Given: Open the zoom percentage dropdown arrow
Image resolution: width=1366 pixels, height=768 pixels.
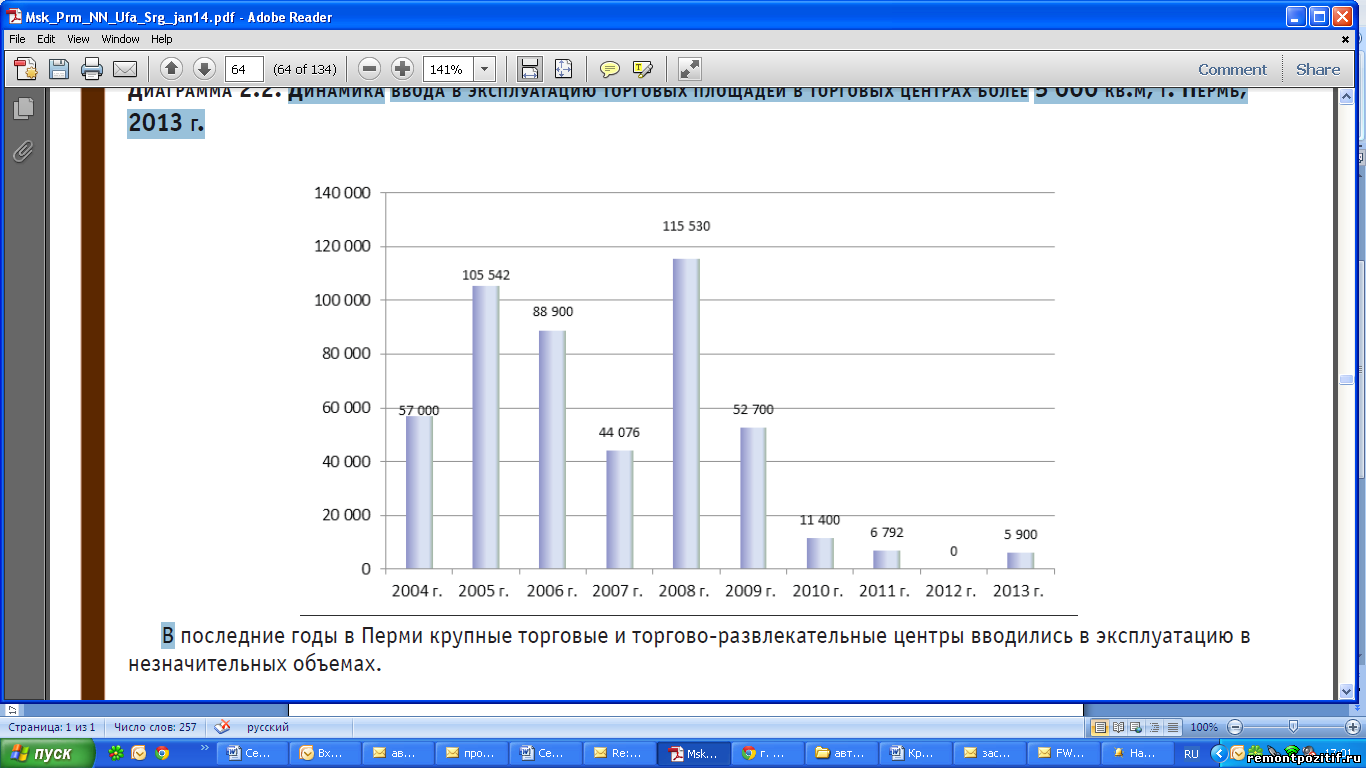Looking at the screenshot, I should (x=485, y=69).
